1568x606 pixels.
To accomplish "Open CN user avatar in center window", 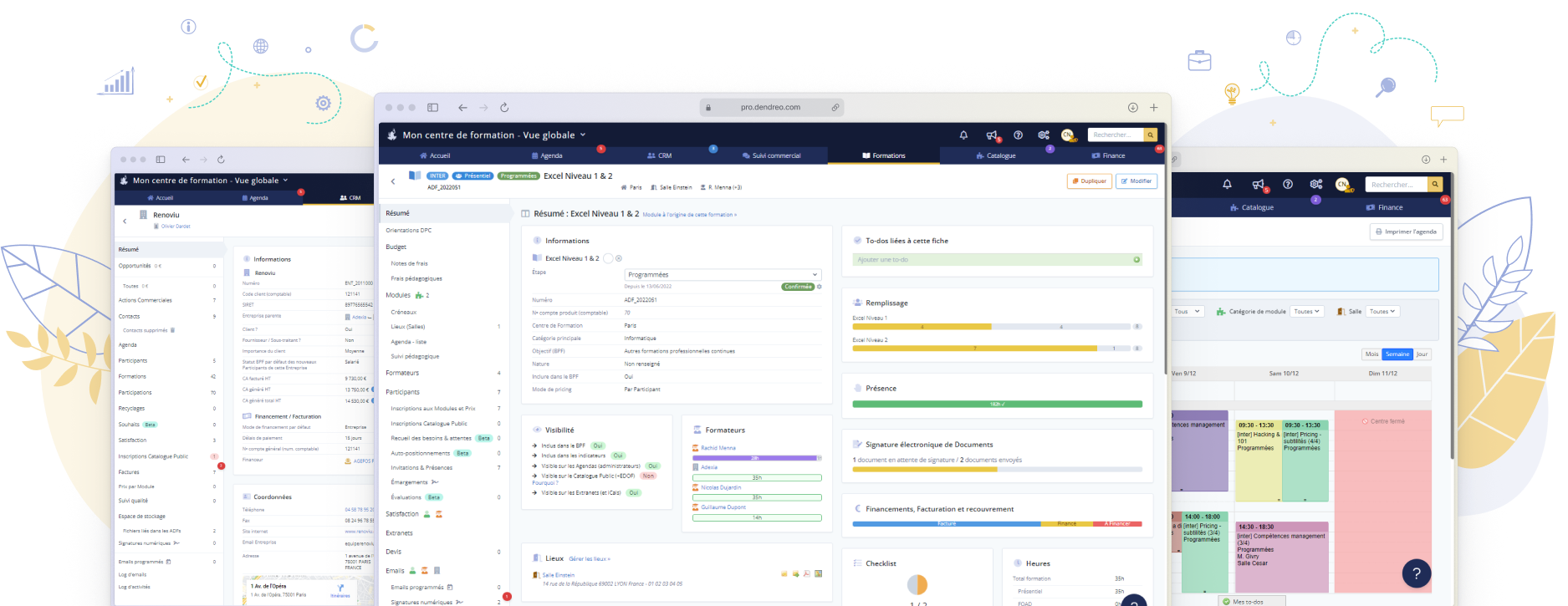I will click(x=1067, y=135).
